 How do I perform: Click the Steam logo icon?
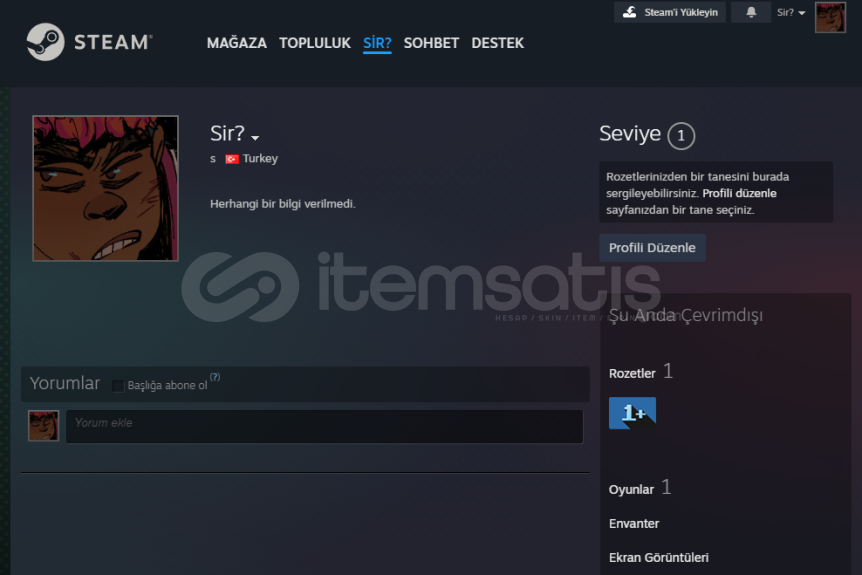point(46,42)
